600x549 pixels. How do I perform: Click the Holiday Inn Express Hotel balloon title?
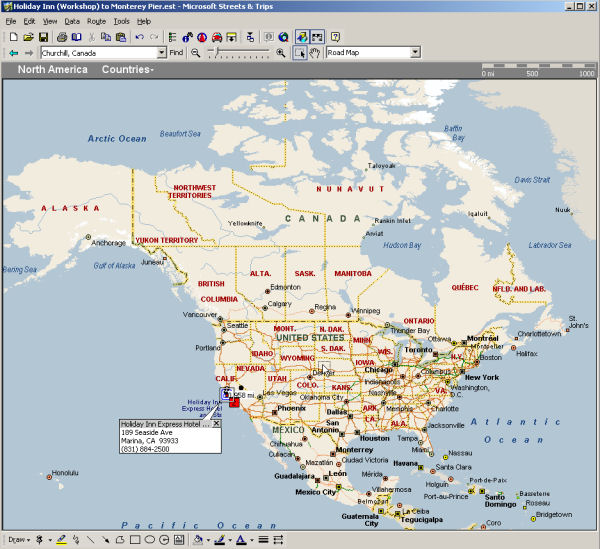point(165,424)
